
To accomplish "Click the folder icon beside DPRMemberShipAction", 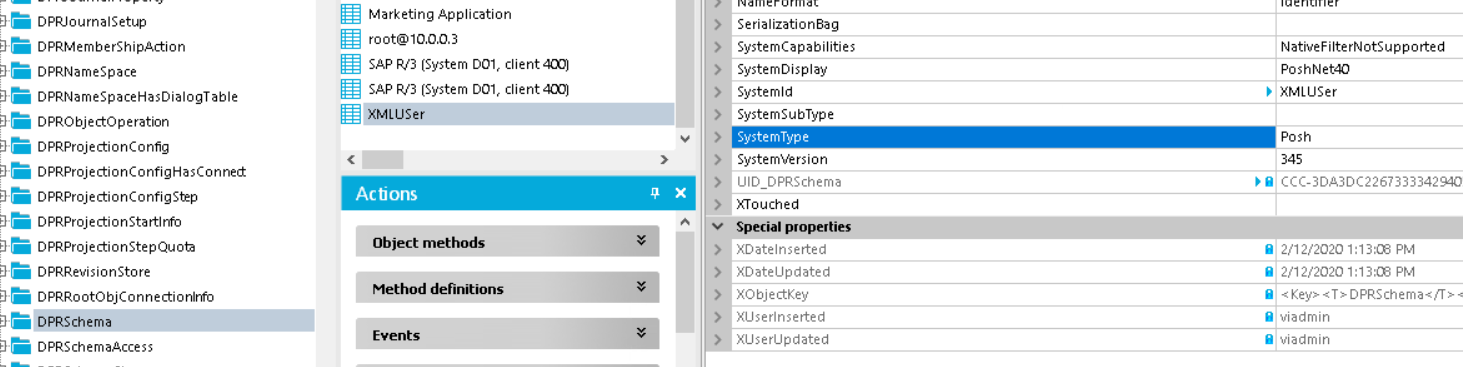I will (x=21, y=46).
